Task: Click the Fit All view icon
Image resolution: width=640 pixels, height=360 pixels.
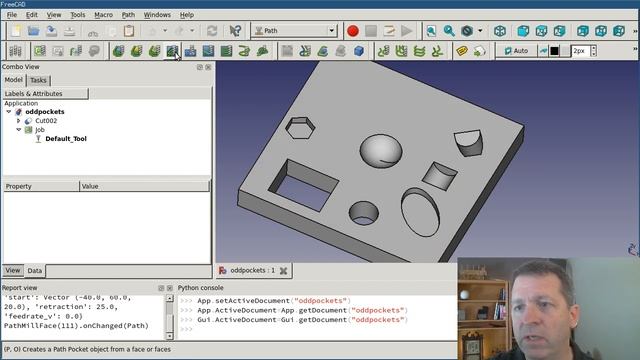Action: coord(431,31)
